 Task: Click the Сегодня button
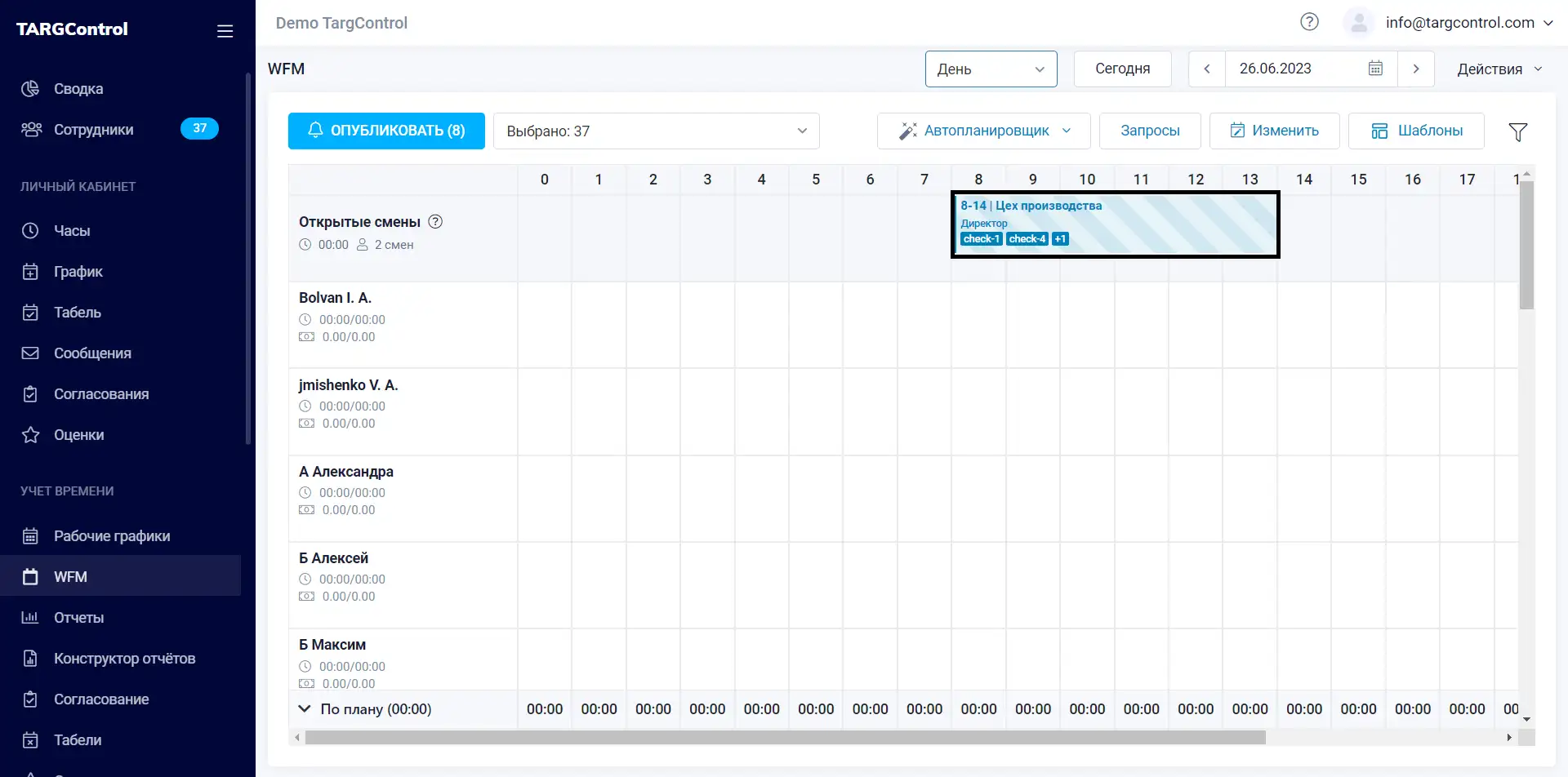coord(1122,69)
